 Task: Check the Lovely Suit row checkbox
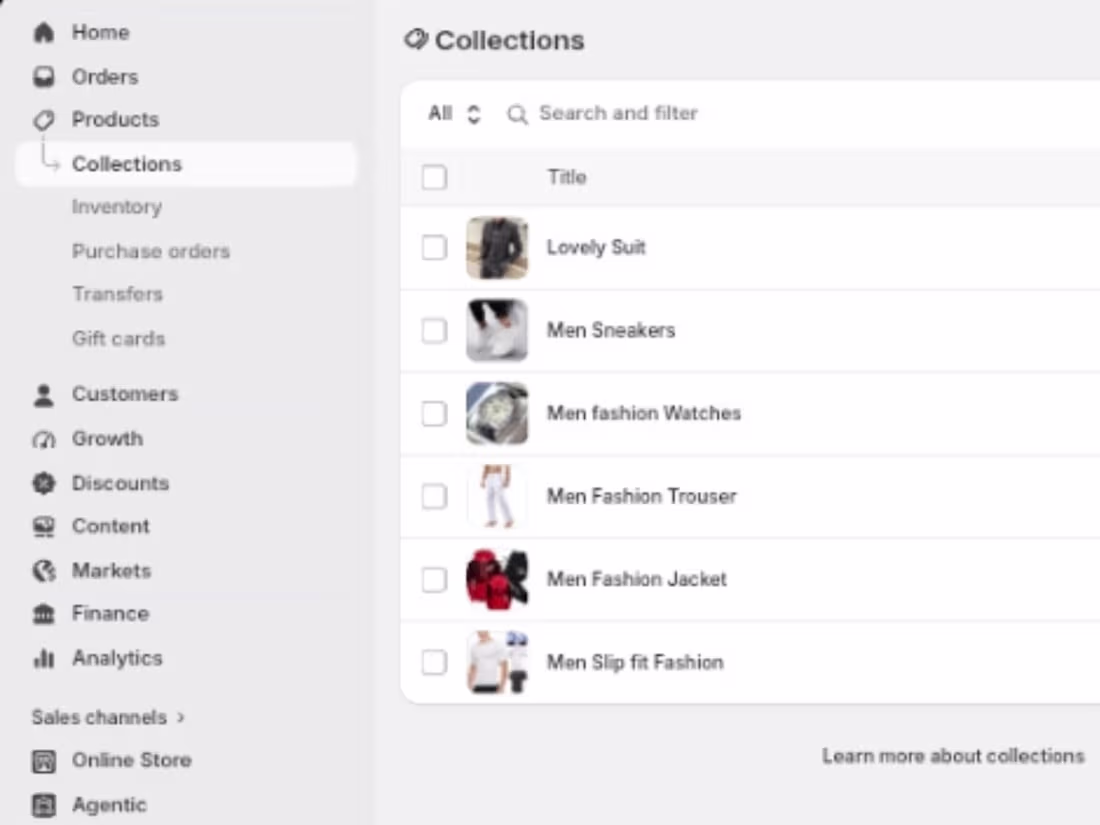434,248
